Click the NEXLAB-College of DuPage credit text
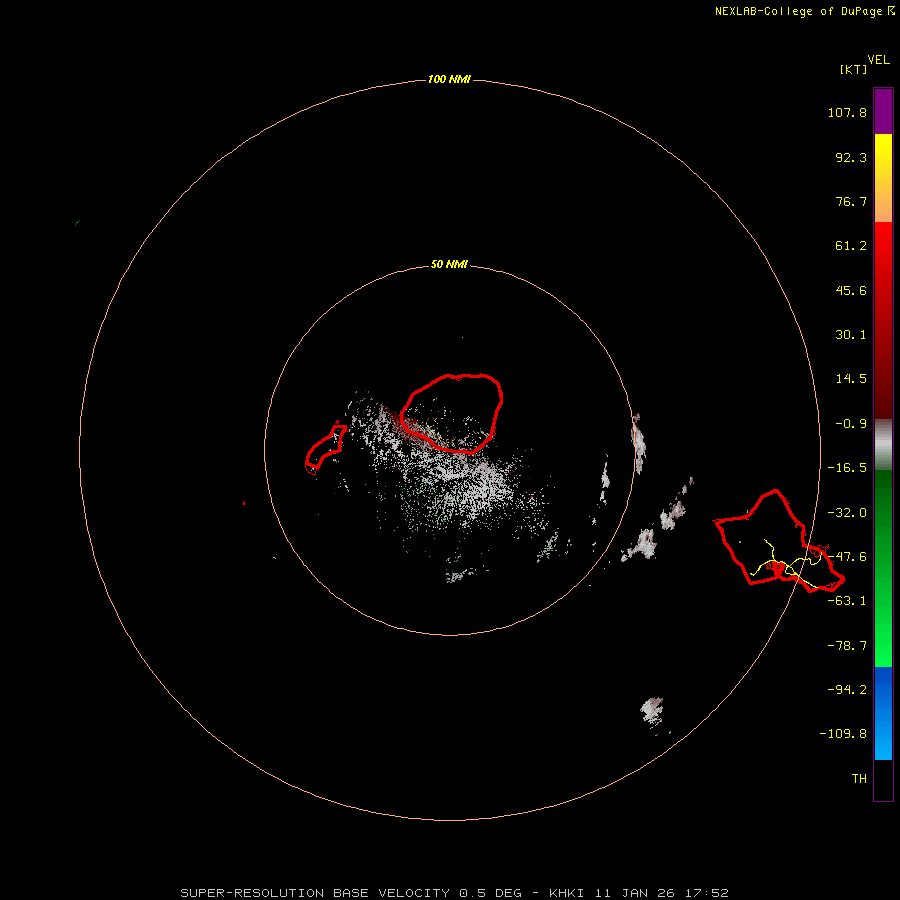The width and height of the screenshot is (900, 900). (804, 11)
